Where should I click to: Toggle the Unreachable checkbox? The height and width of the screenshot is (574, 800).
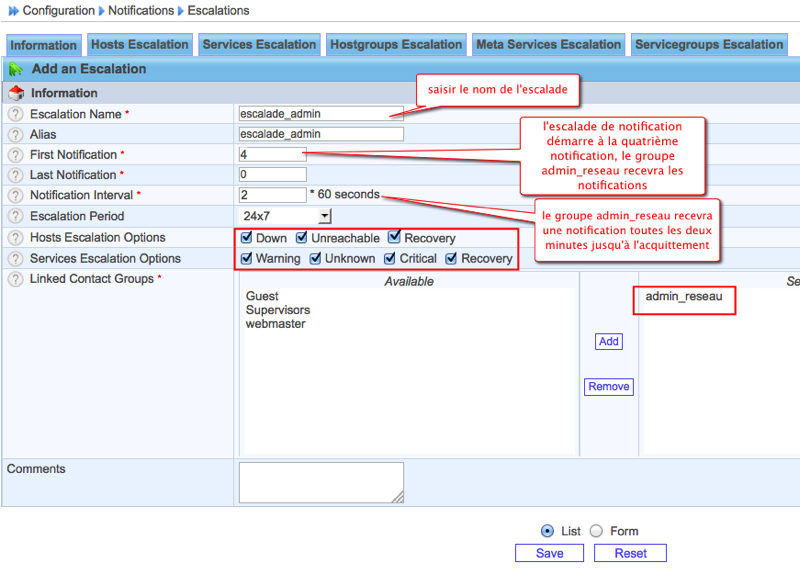tap(301, 238)
